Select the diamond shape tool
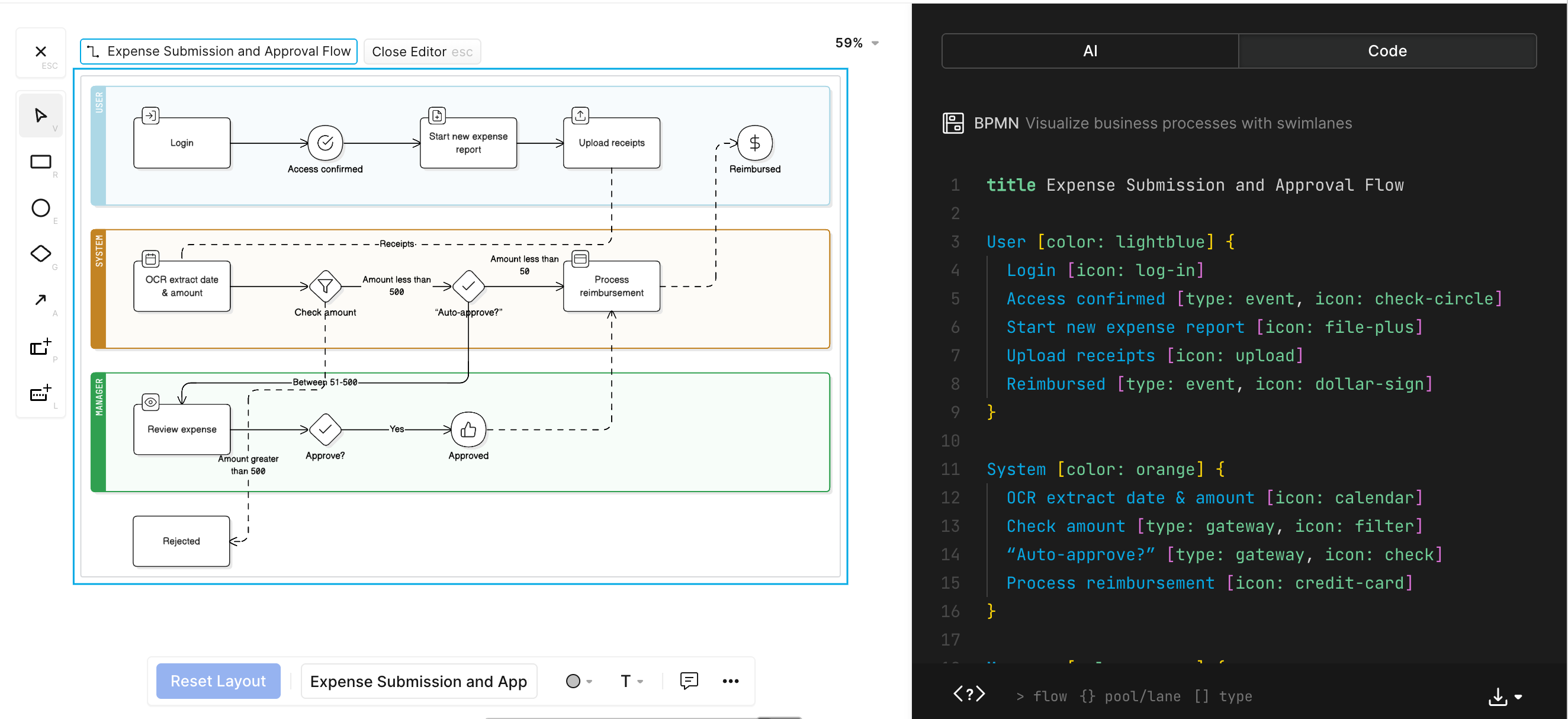Viewport: 1568px width, 719px height. [x=40, y=253]
